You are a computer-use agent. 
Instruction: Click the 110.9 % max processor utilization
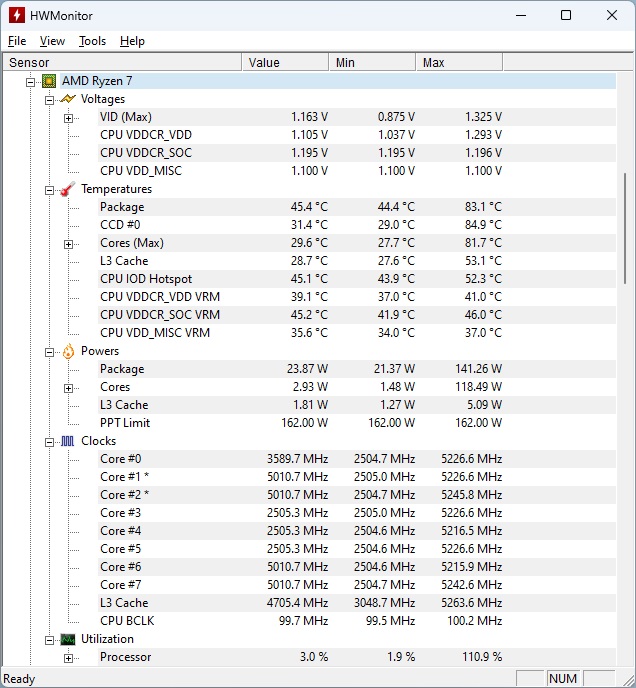[482, 657]
